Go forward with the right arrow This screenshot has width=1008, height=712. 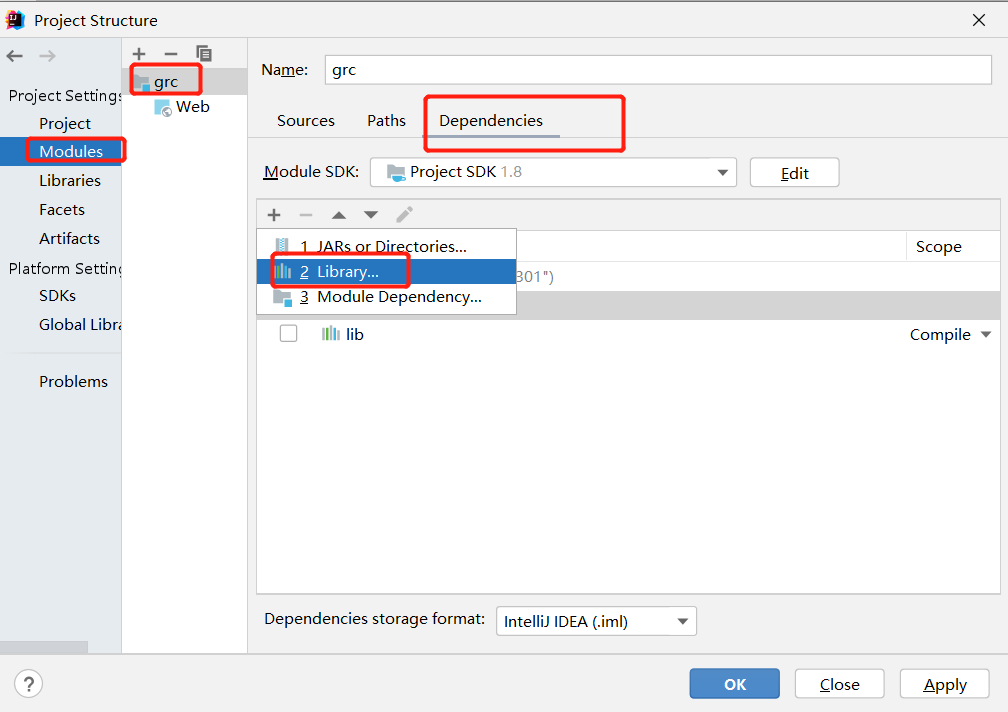point(47,56)
